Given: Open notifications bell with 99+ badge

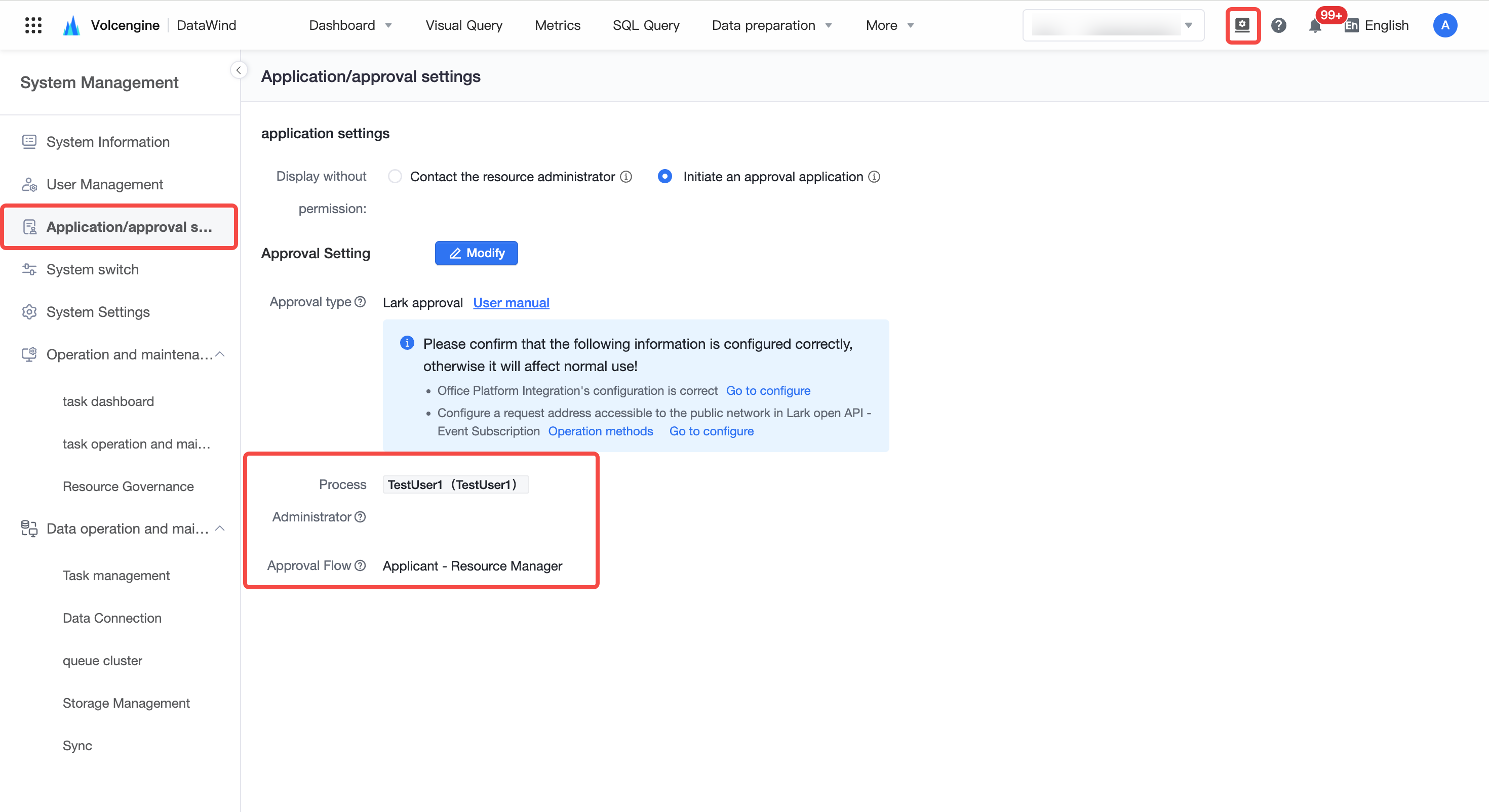Looking at the screenshot, I should coord(1315,26).
